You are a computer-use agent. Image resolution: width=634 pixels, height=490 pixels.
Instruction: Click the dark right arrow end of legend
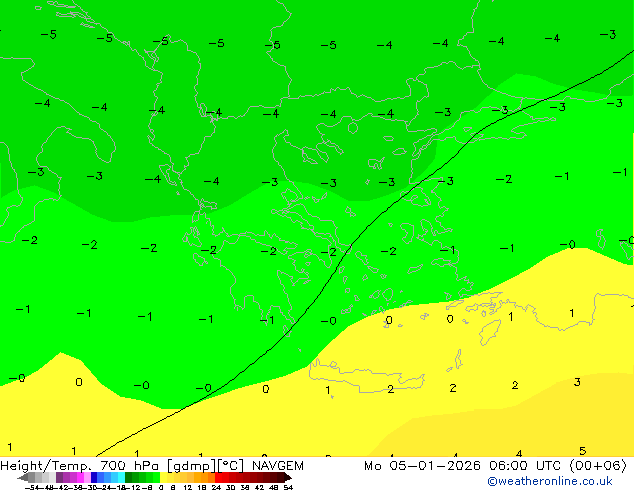pos(288,477)
